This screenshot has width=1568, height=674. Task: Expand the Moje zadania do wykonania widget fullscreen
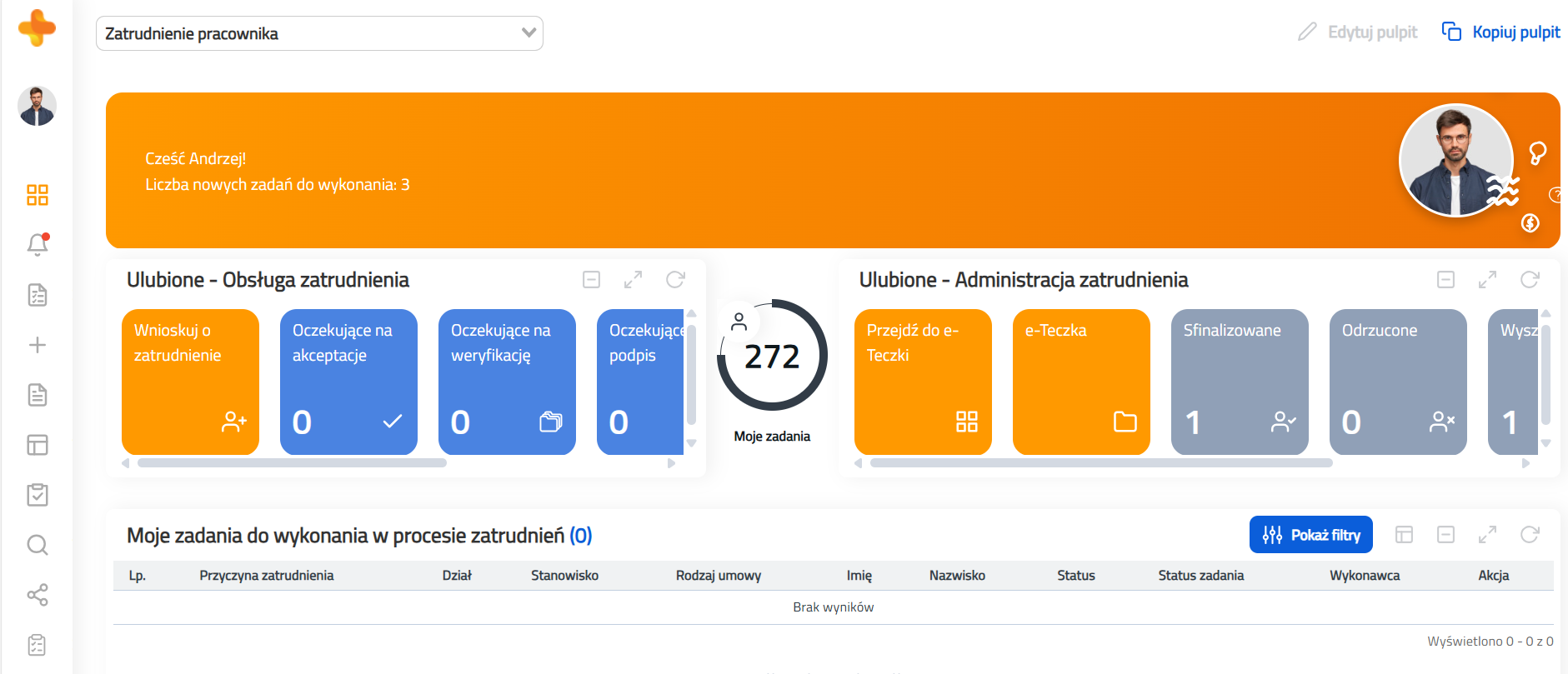[x=1488, y=535]
